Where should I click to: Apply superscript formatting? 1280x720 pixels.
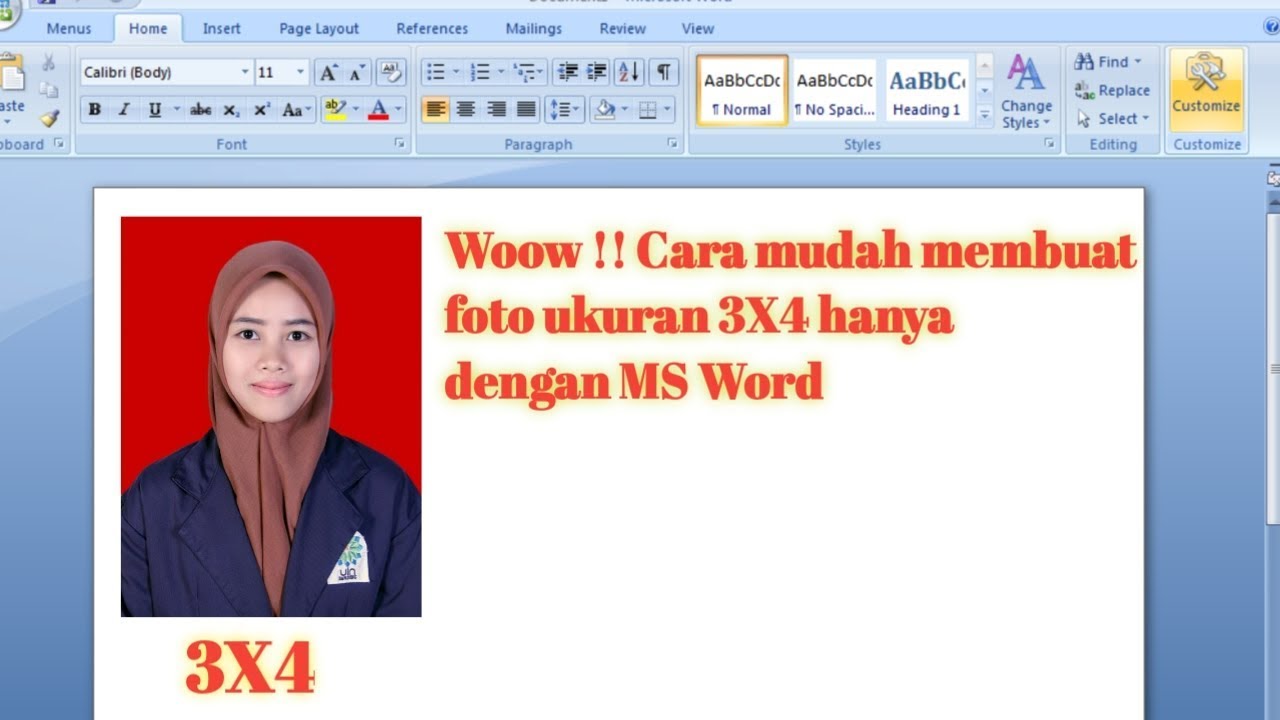click(x=261, y=110)
